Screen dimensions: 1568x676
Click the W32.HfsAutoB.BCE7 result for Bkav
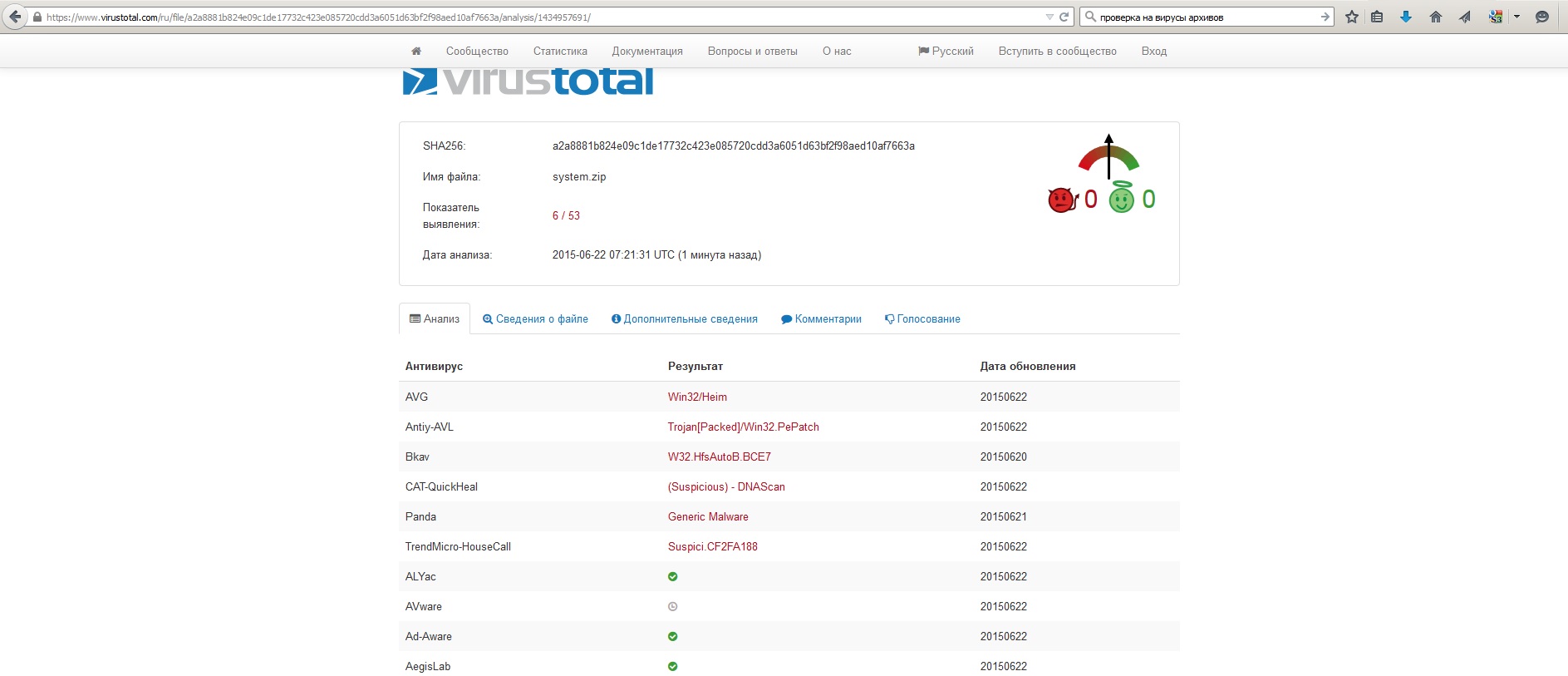point(720,456)
